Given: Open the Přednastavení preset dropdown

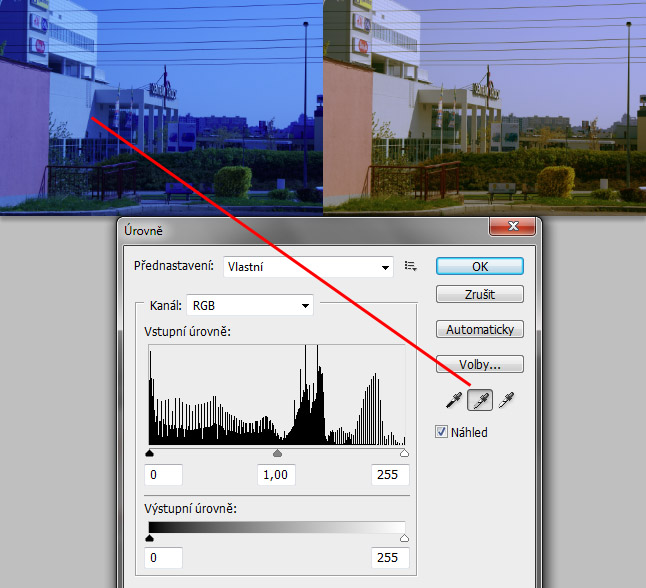Looking at the screenshot, I should pos(308,267).
